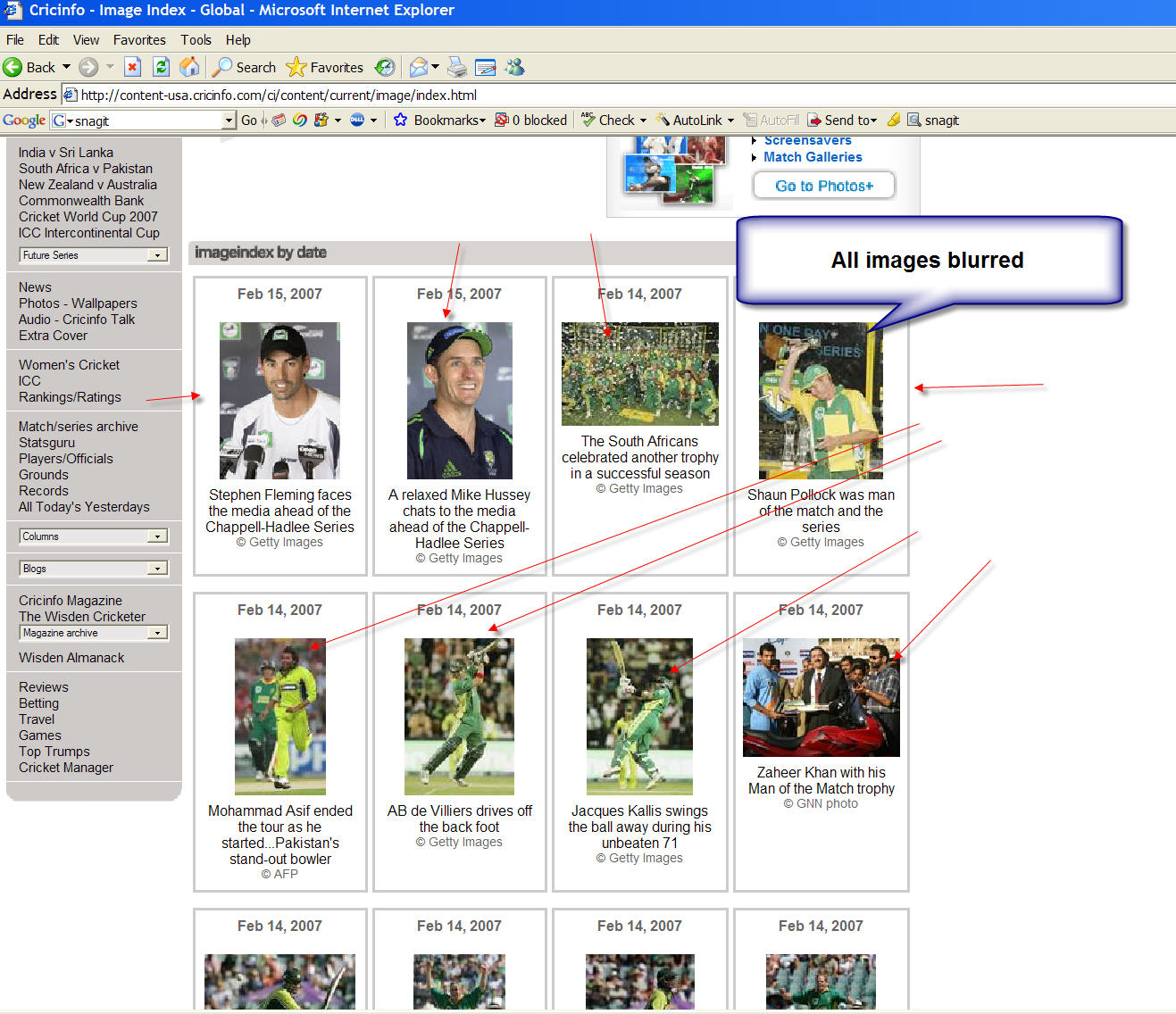Open the Cricket World Cup 2007 link
The height and width of the screenshot is (1014, 1176).
coord(88,217)
